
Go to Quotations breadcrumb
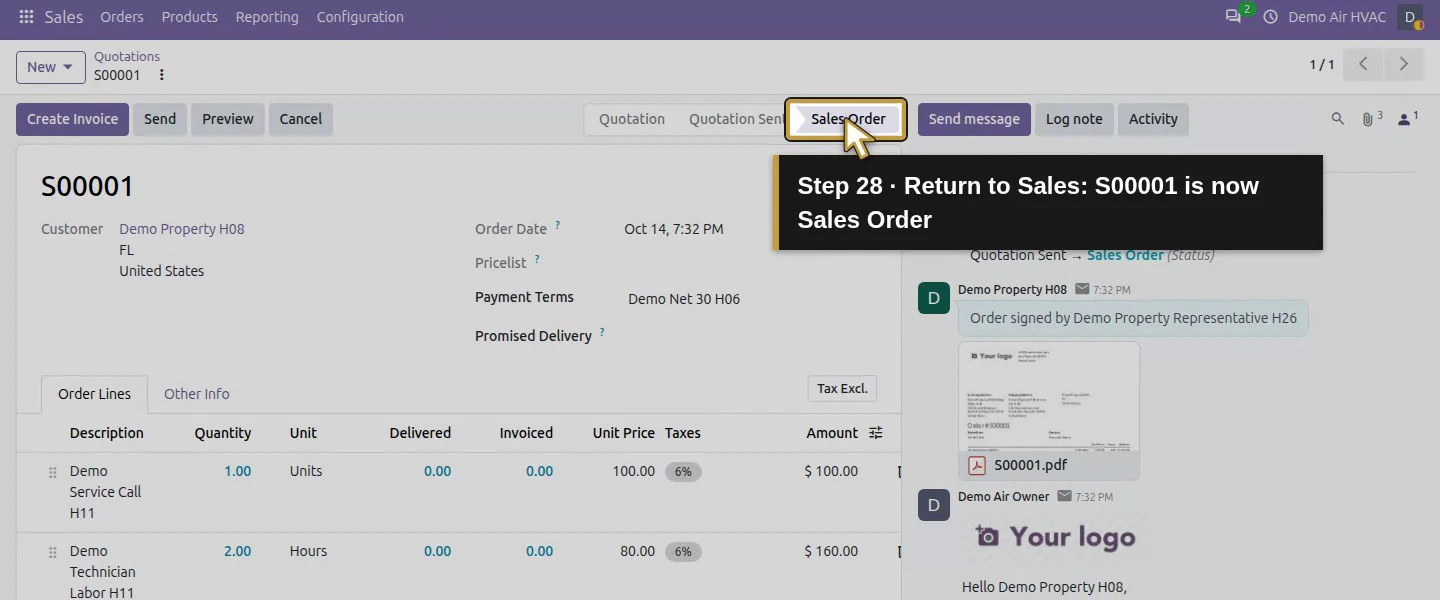(127, 57)
